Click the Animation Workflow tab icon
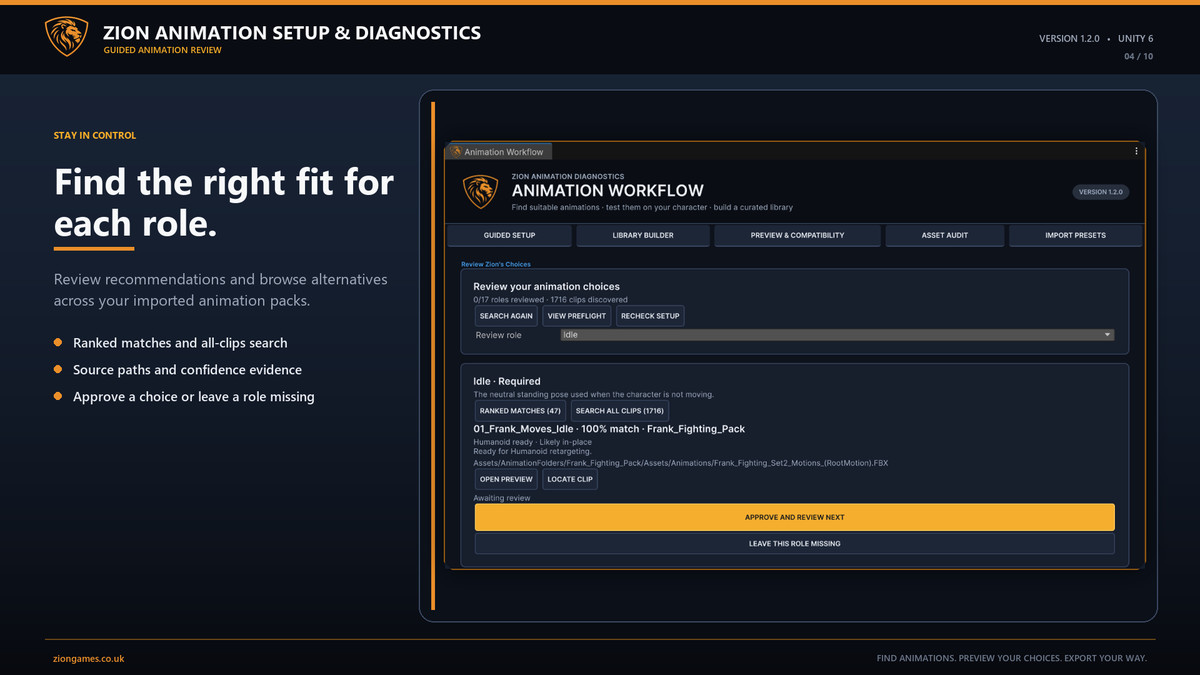The height and width of the screenshot is (675, 1200). [x=457, y=152]
